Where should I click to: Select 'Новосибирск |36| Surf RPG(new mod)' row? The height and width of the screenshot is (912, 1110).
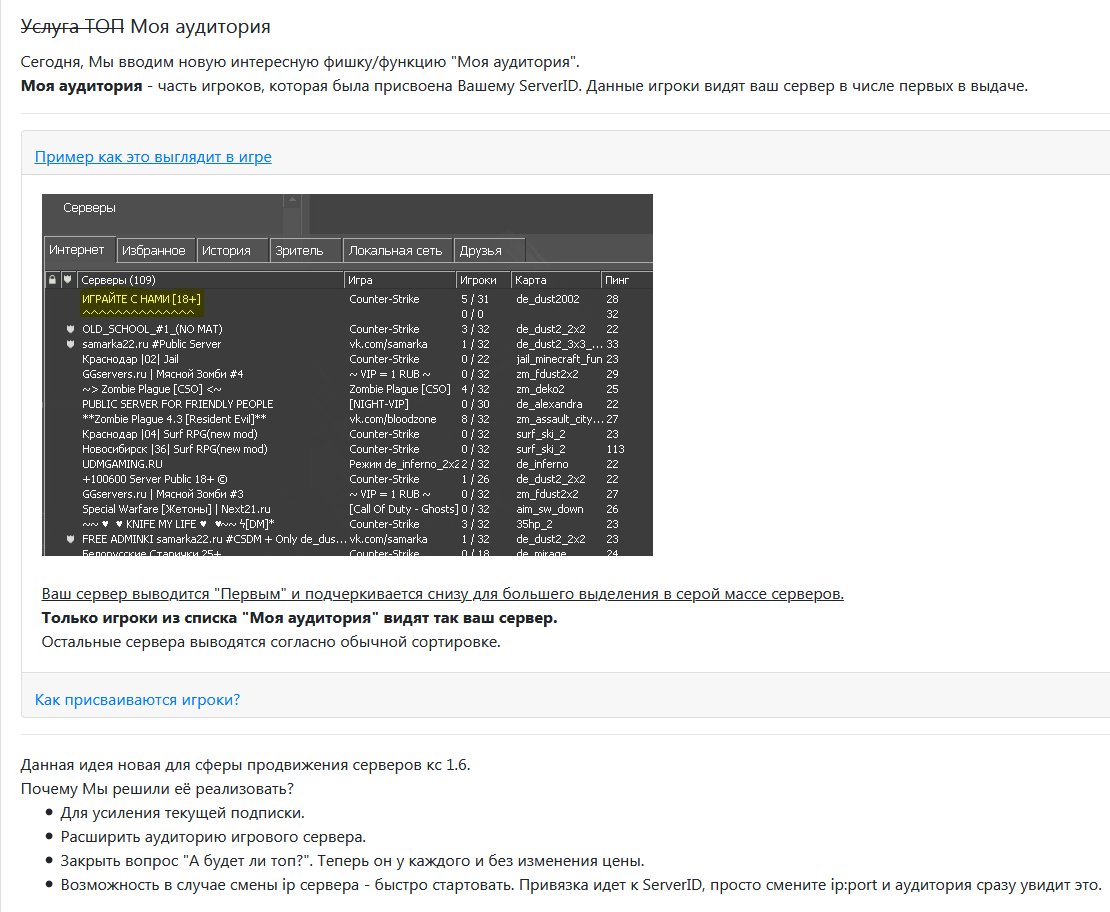[347, 449]
